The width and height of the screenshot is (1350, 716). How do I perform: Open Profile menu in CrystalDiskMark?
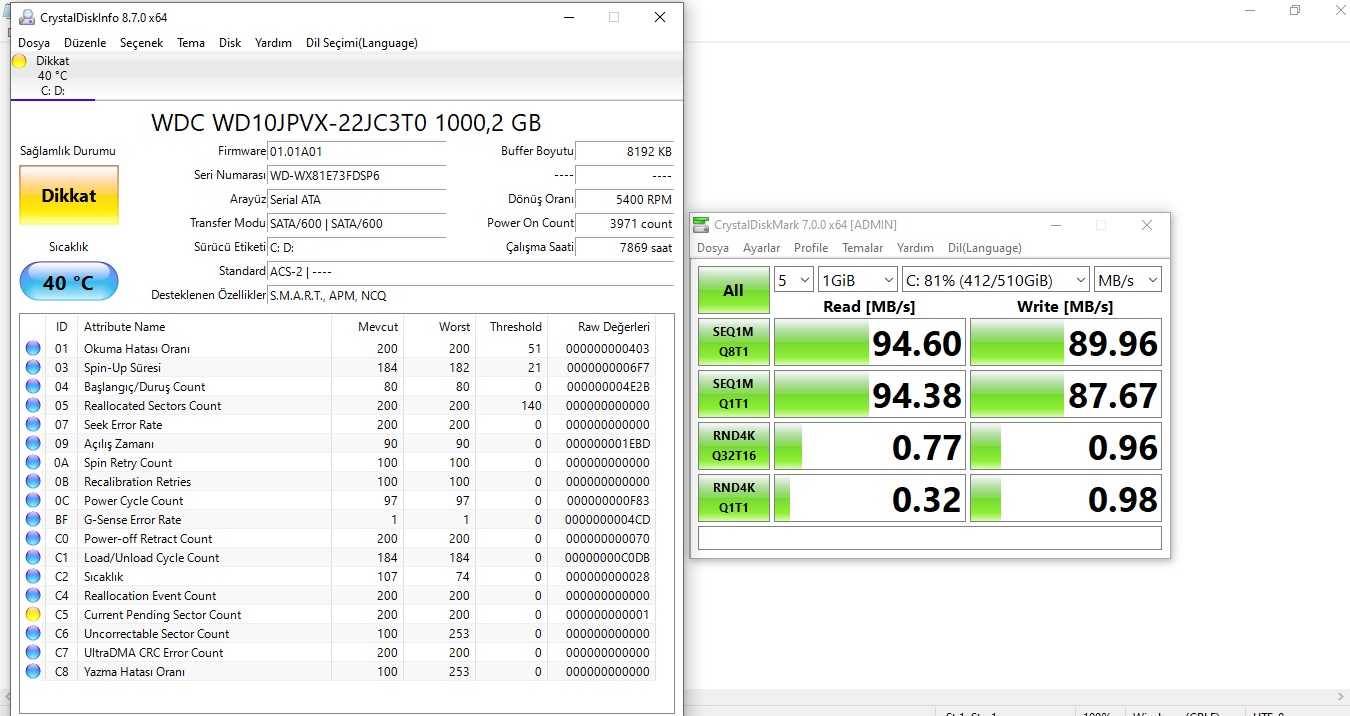(811, 248)
